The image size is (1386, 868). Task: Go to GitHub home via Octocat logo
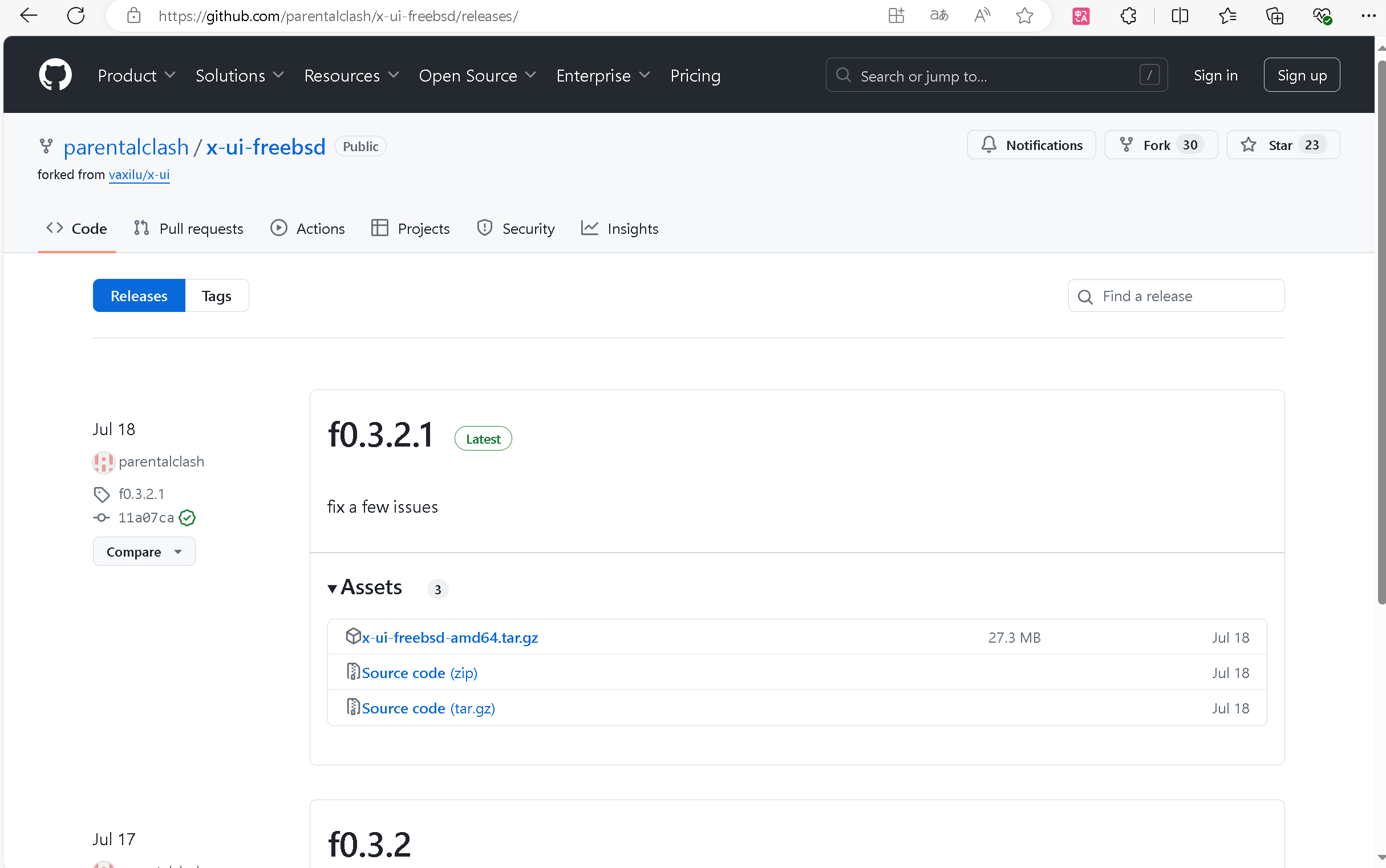[x=55, y=75]
